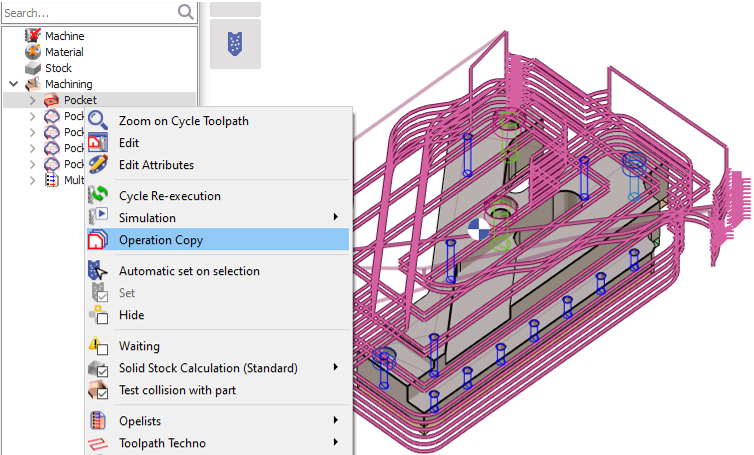Choose Automatic set on selection

(x=189, y=271)
